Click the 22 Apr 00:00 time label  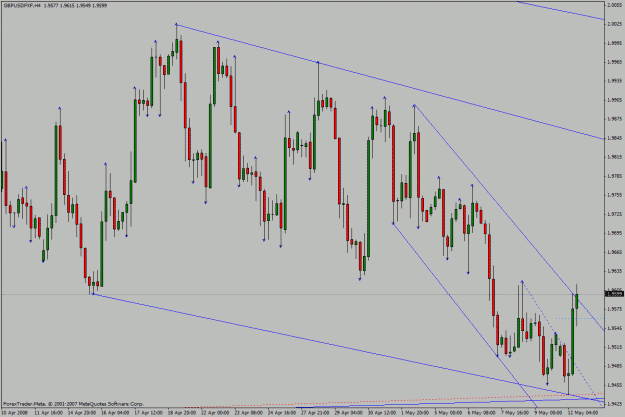[x=215, y=413]
